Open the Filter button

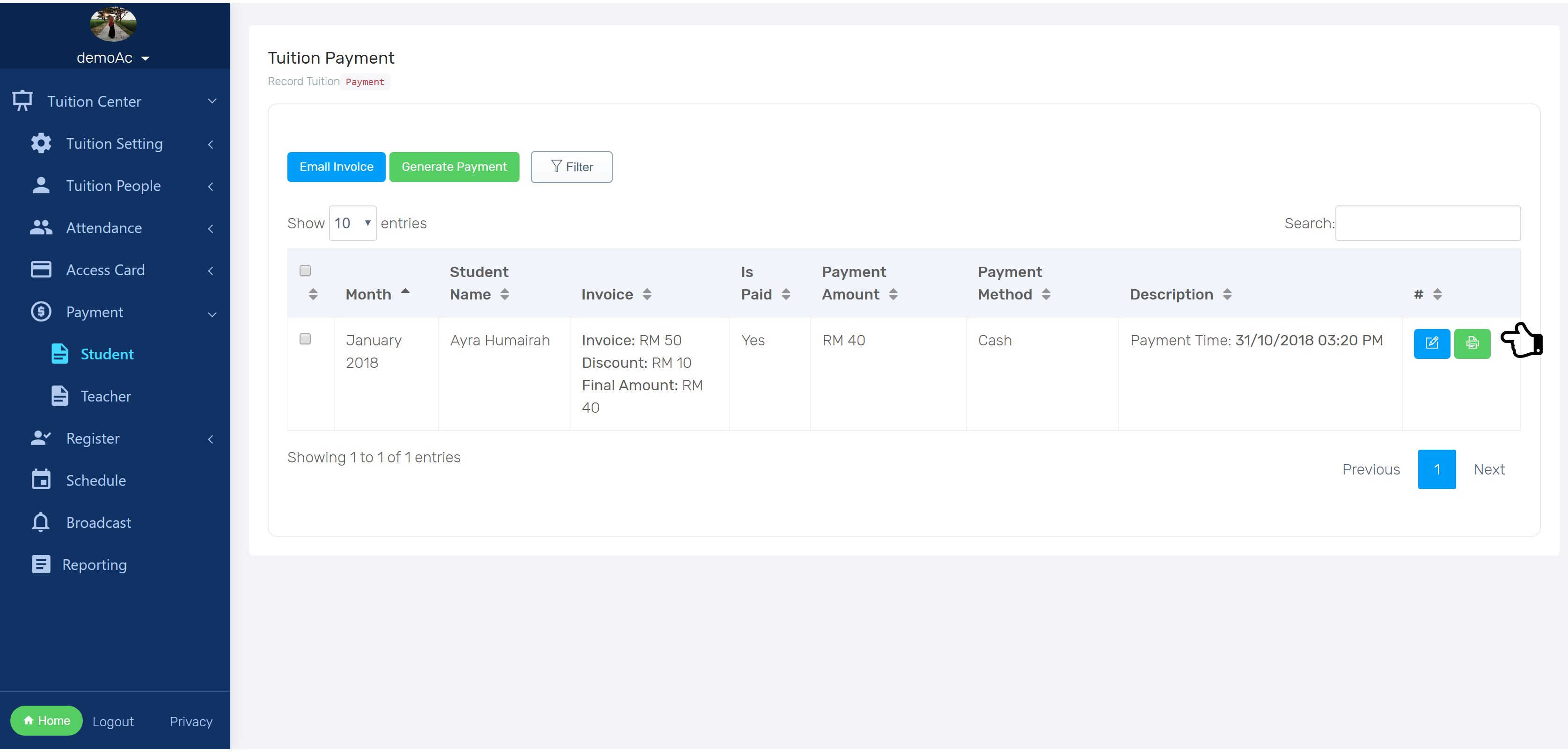coord(571,167)
